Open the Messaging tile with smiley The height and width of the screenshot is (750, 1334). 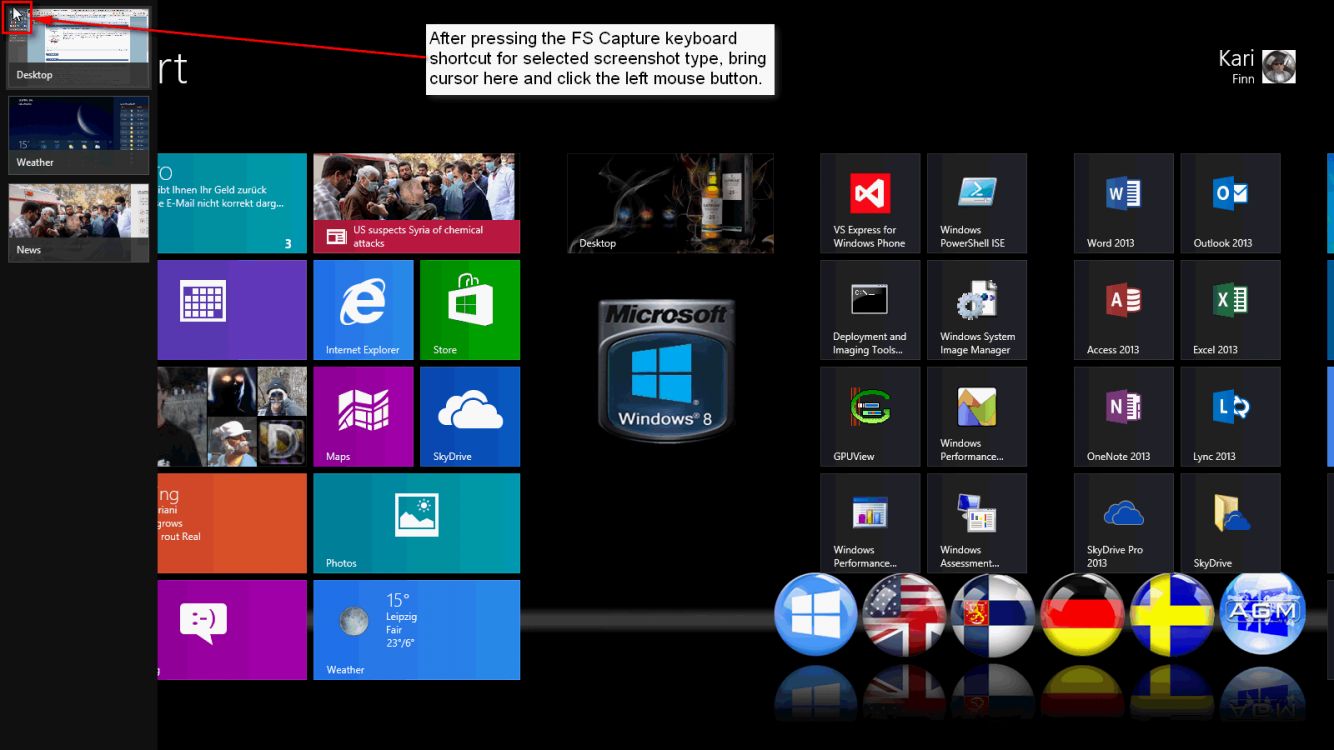(x=232, y=630)
